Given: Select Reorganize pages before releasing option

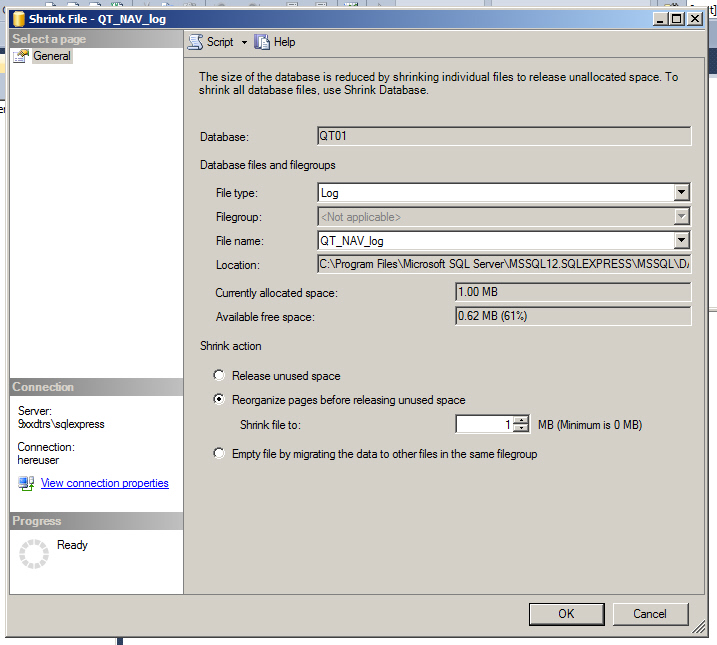Looking at the screenshot, I should (x=220, y=400).
